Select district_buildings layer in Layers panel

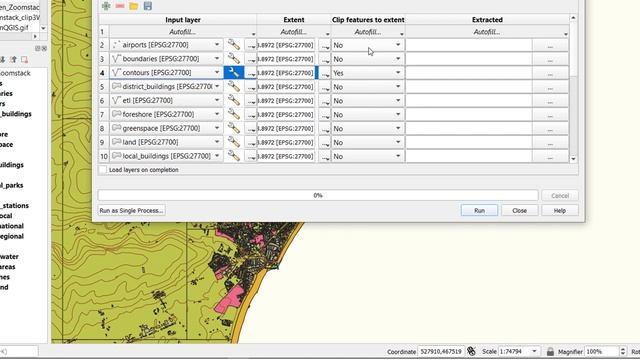click(x=16, y=114)
